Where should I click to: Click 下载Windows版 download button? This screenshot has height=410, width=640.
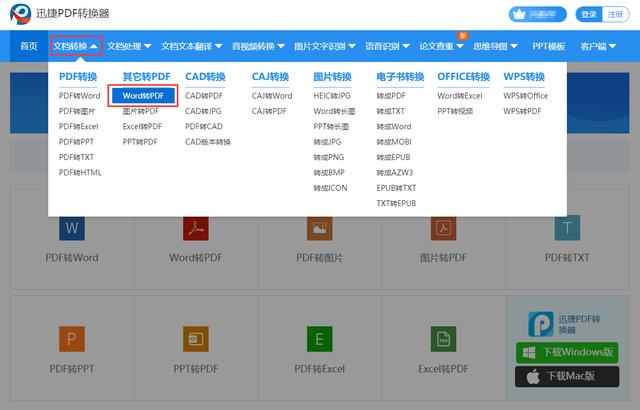coord(567,352)
